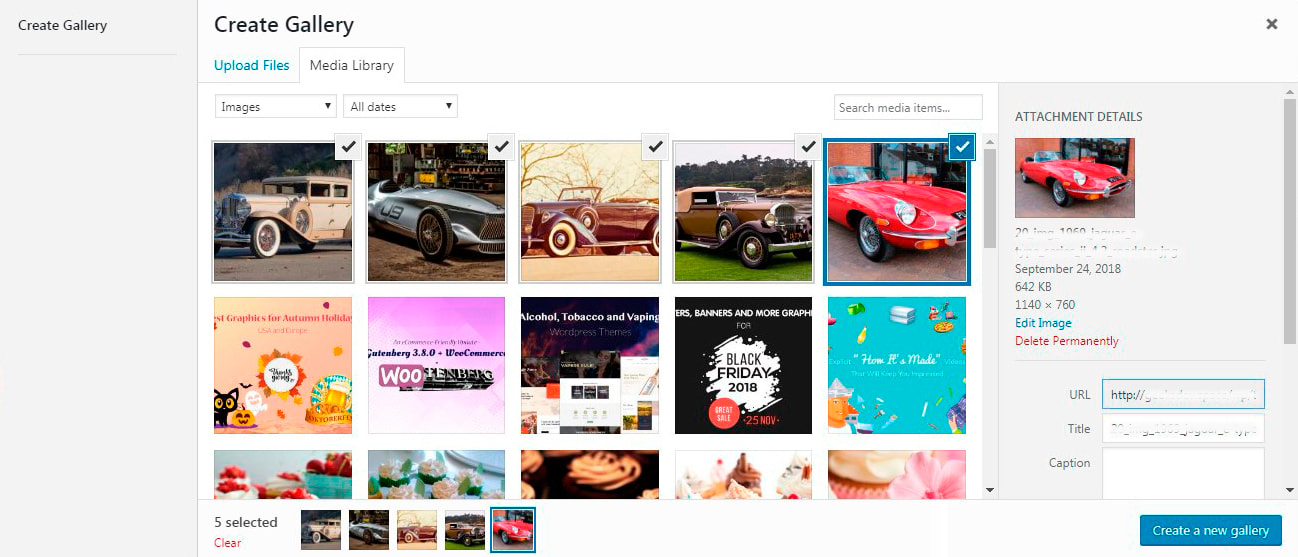1298x557 pixels.
Task: Click the Caption text area
Action: pyautogui.click(x=1183, y=473)
